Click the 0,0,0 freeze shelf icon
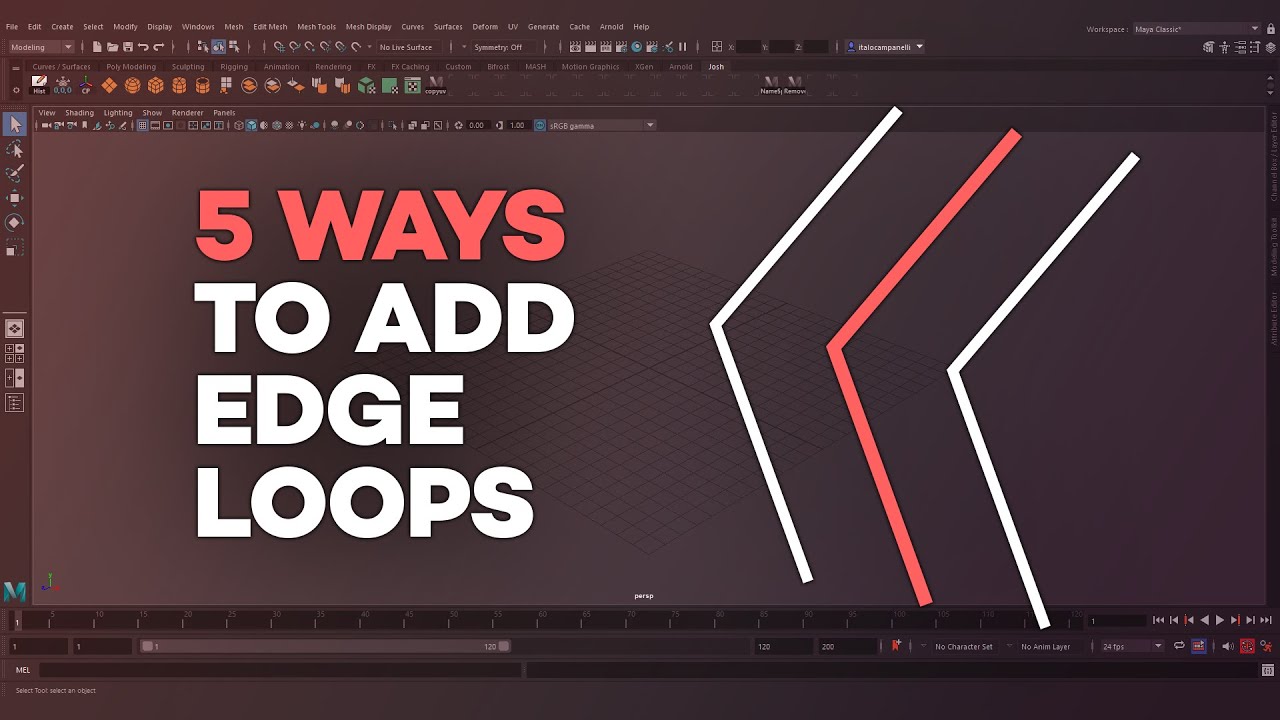The width and height of the screenshot is (1280, 720). [62, 85]
